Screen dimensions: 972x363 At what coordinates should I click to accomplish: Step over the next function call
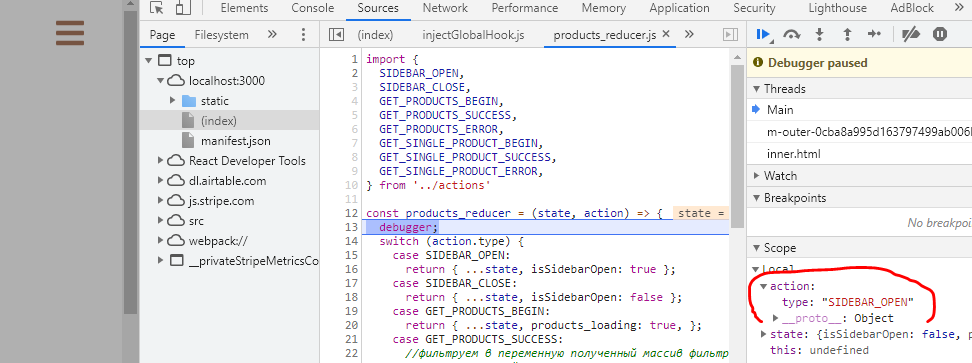[792, 35]
